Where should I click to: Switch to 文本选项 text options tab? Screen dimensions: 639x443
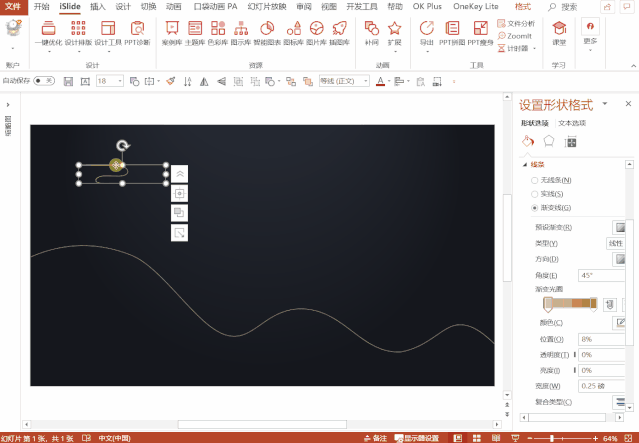572,123
